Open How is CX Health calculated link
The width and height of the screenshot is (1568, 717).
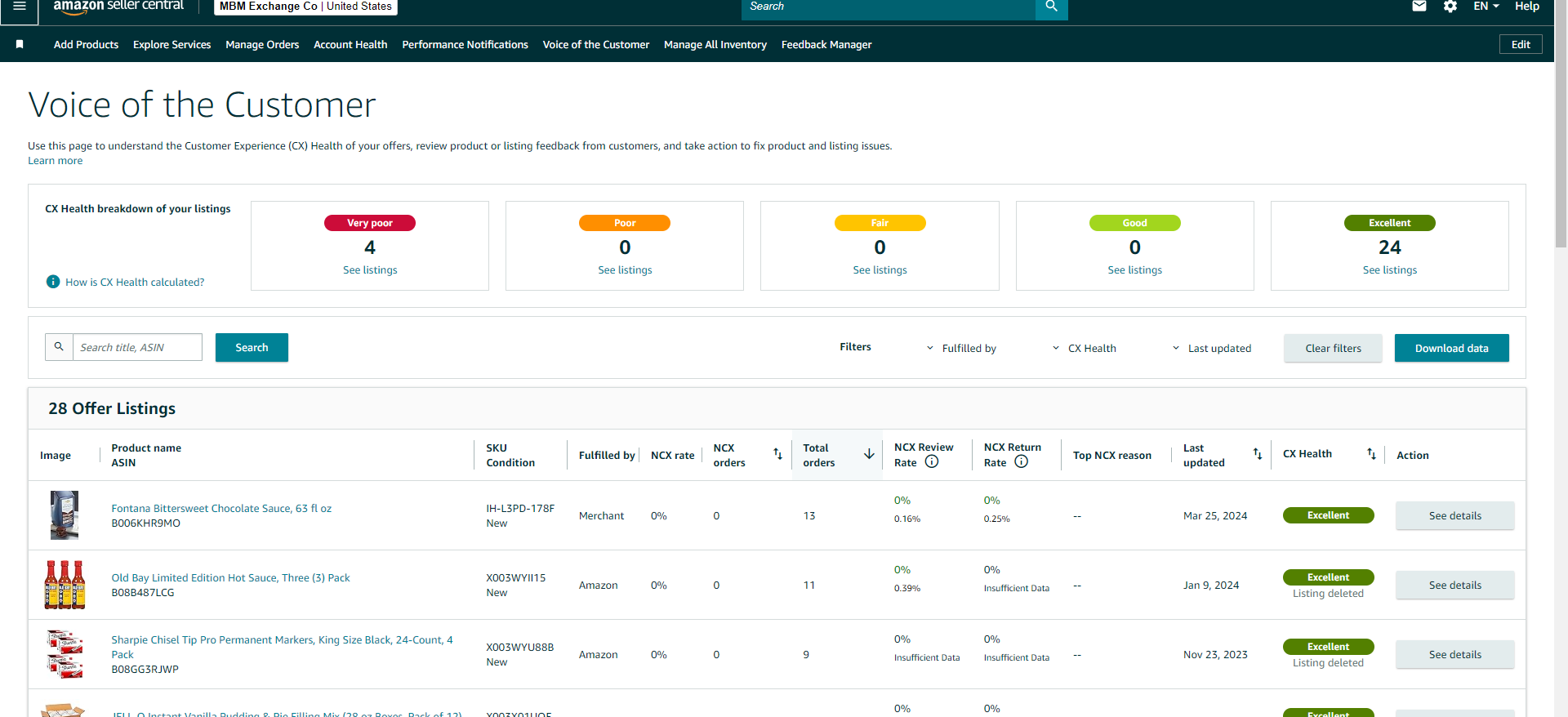click(135, 282)
